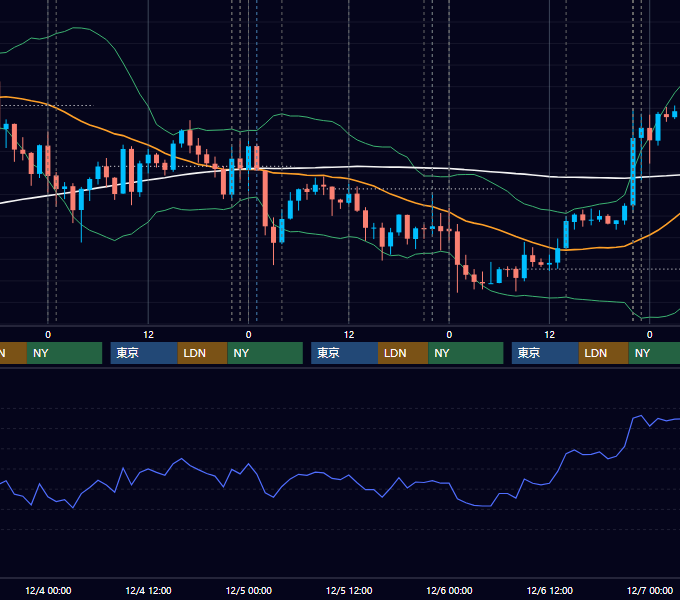Click hour label 0 above 12/6 00:00

pyautogui.click(x=449, y=335)
